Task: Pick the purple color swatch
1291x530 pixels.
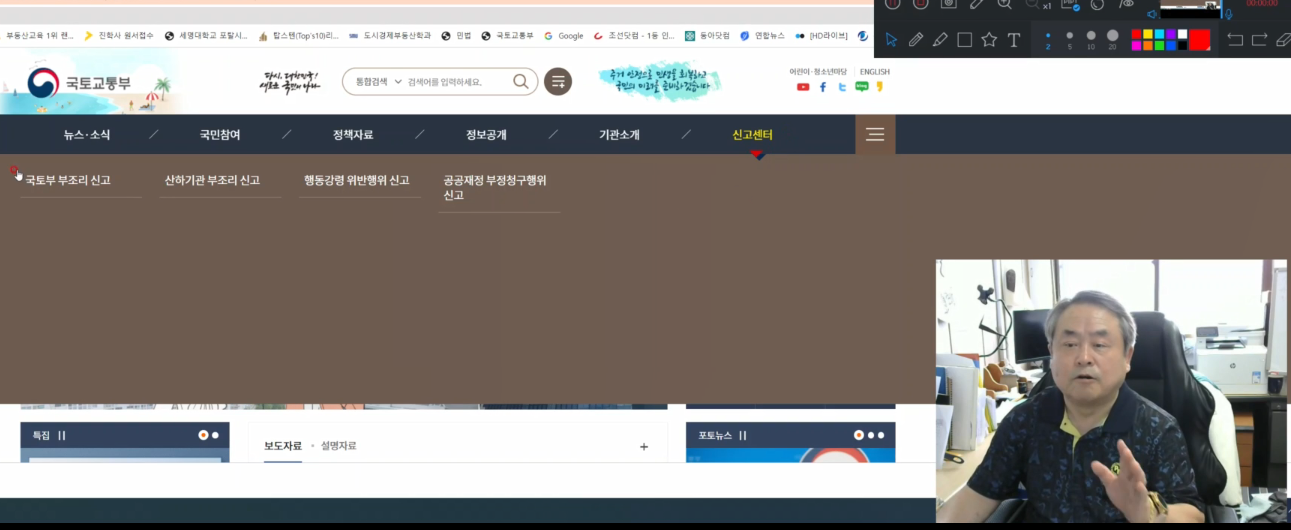Action: tap(1171, 34)
